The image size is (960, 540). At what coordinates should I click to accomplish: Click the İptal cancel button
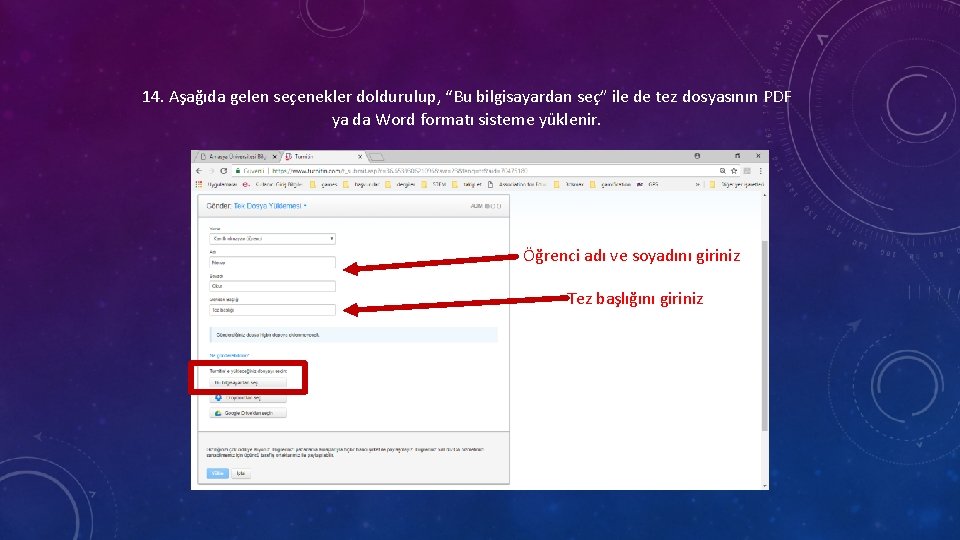click(241, 473)
